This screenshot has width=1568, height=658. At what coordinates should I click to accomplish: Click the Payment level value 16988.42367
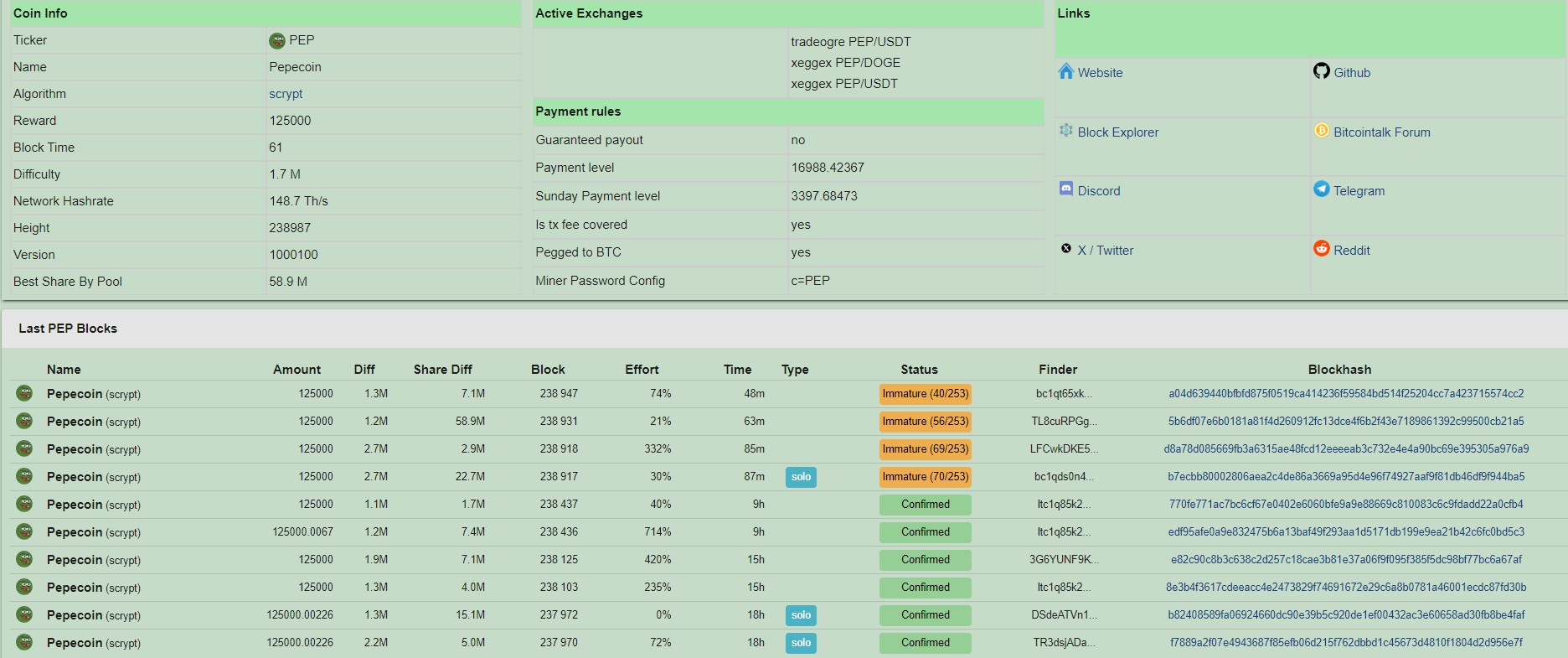[828, 168]
